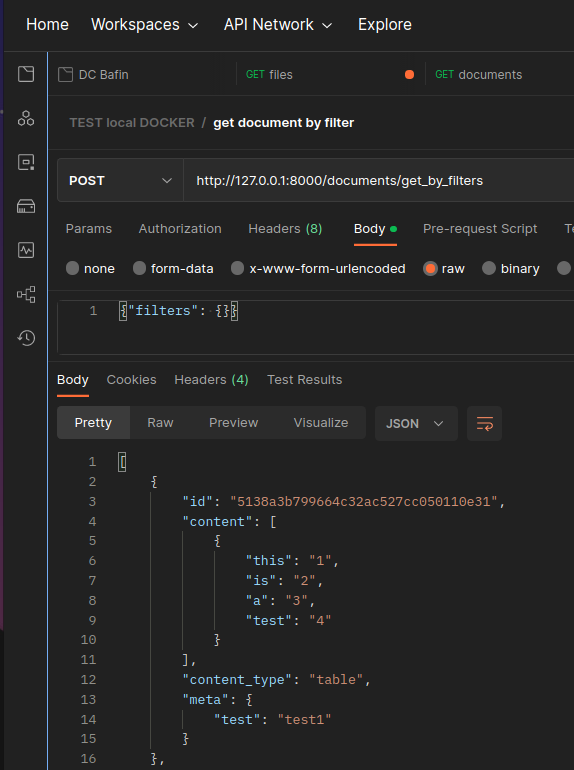
Task: Open the request Headers (8) tab
Action: [x=285, y=229]
